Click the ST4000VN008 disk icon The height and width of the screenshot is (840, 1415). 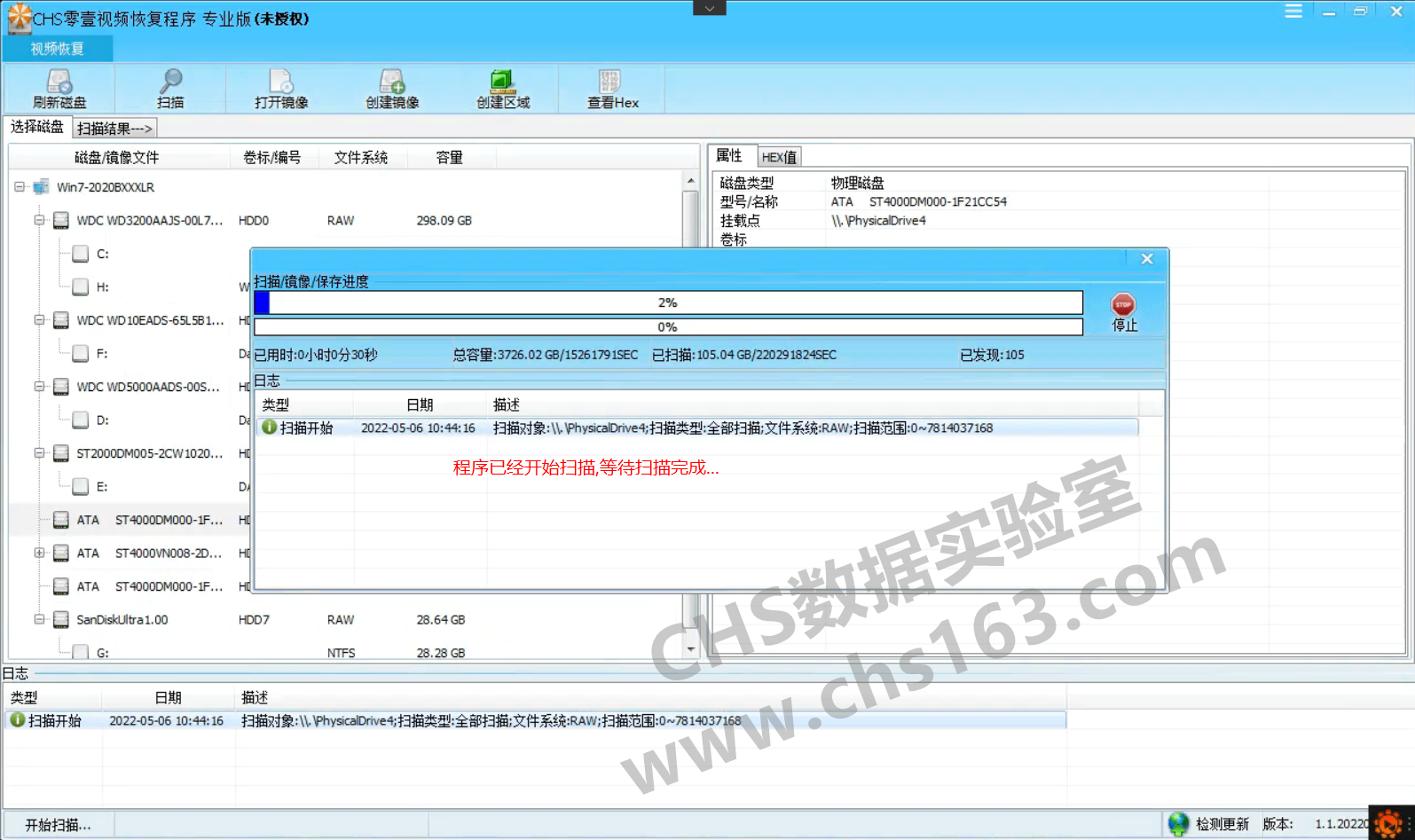(x=61, y=553)
